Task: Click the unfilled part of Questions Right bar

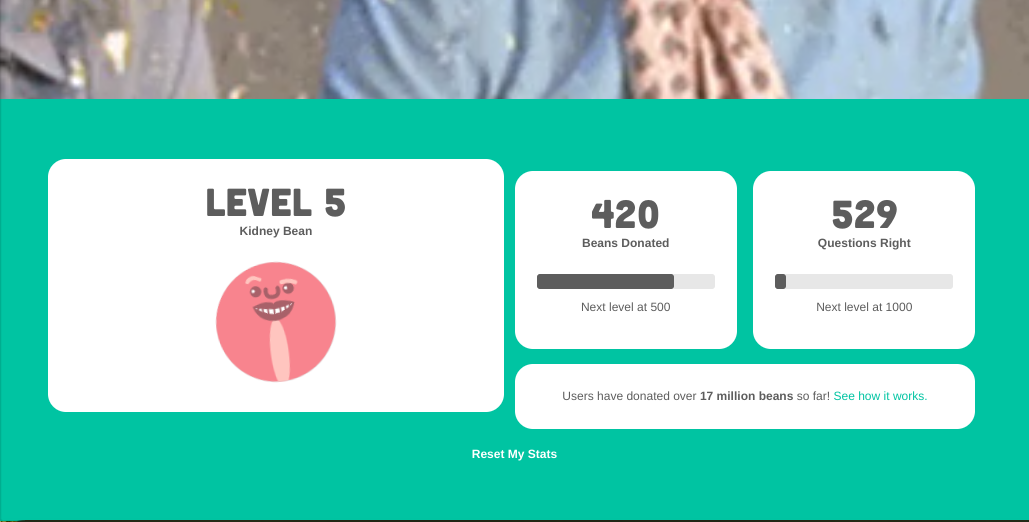Action: 870,282
